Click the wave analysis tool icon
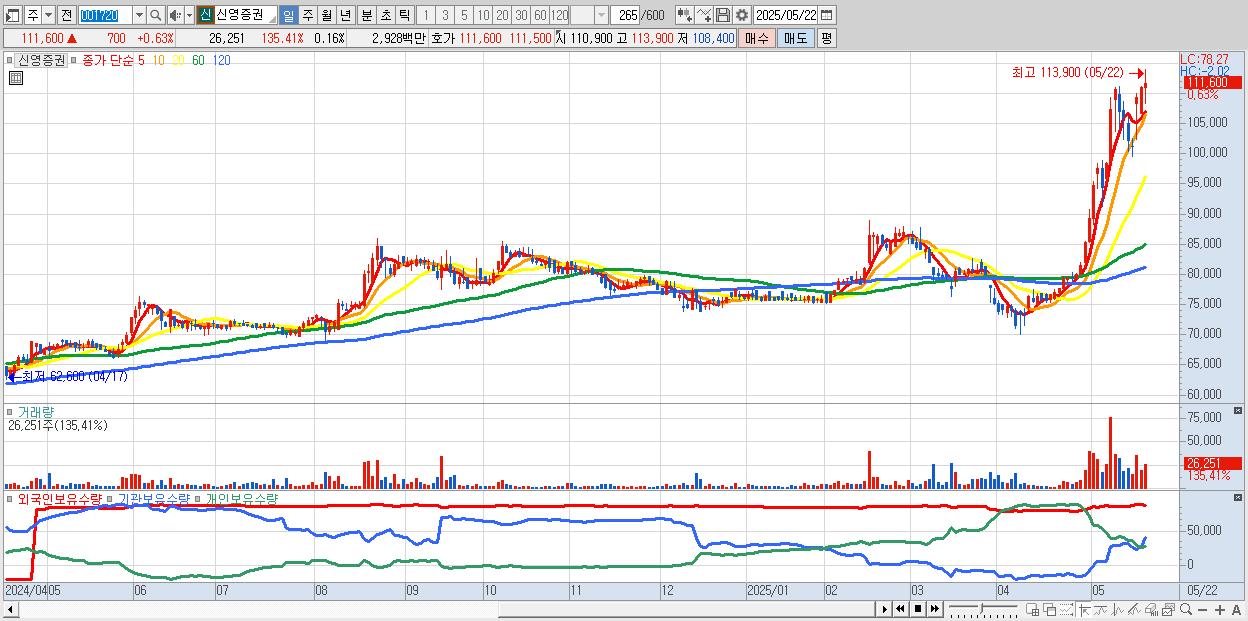This screenshot has height=621, width=1248. (x=1117, y=609)
